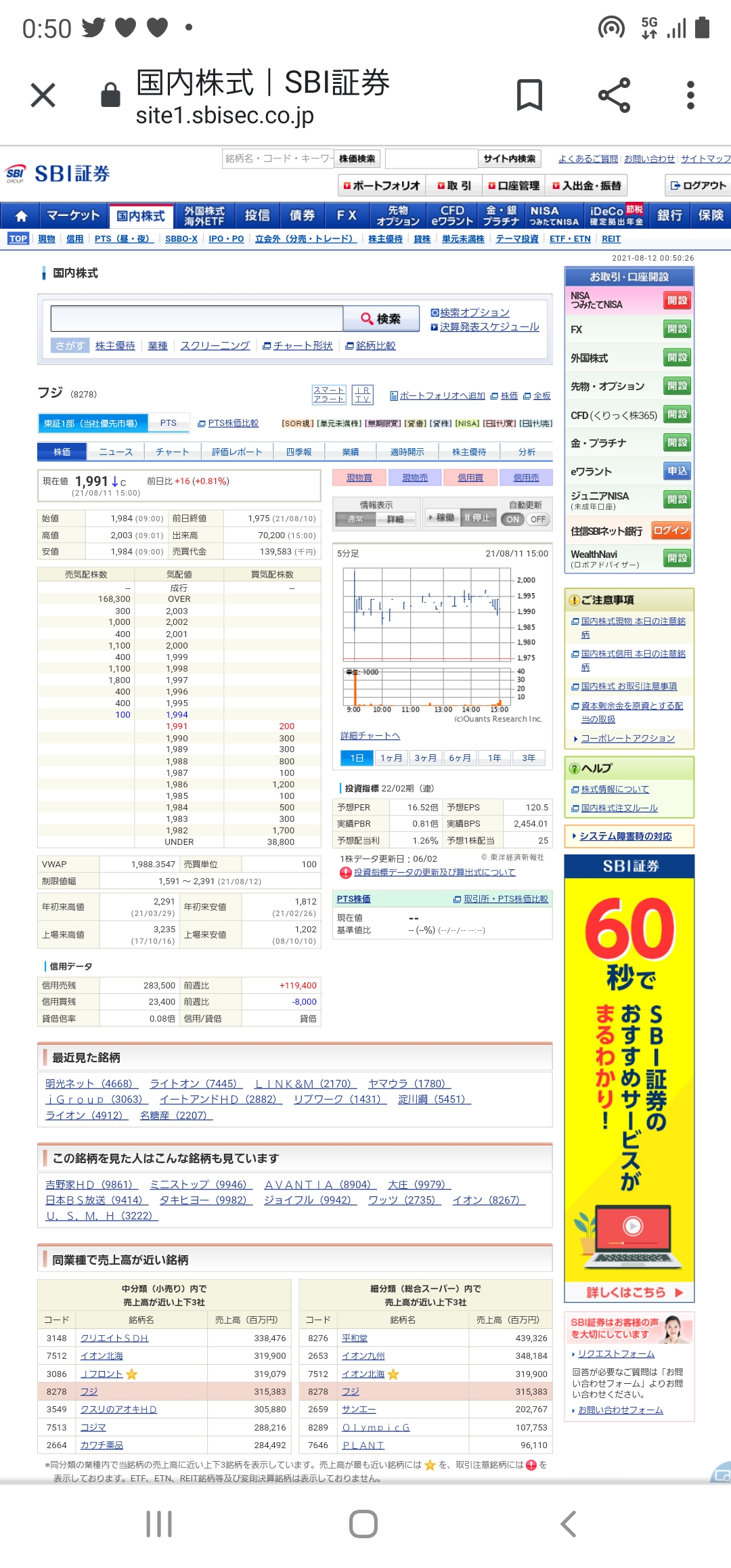Click 開設 for the FX account

(677, 330)
